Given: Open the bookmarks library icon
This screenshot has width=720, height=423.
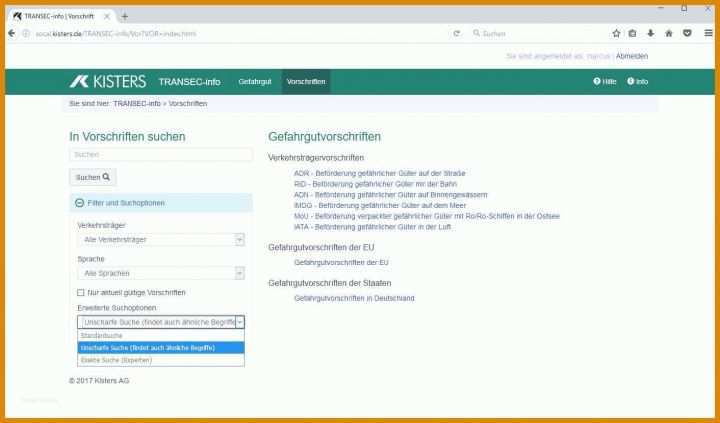Looking at the screenshot, I should (x=632, y=34).
